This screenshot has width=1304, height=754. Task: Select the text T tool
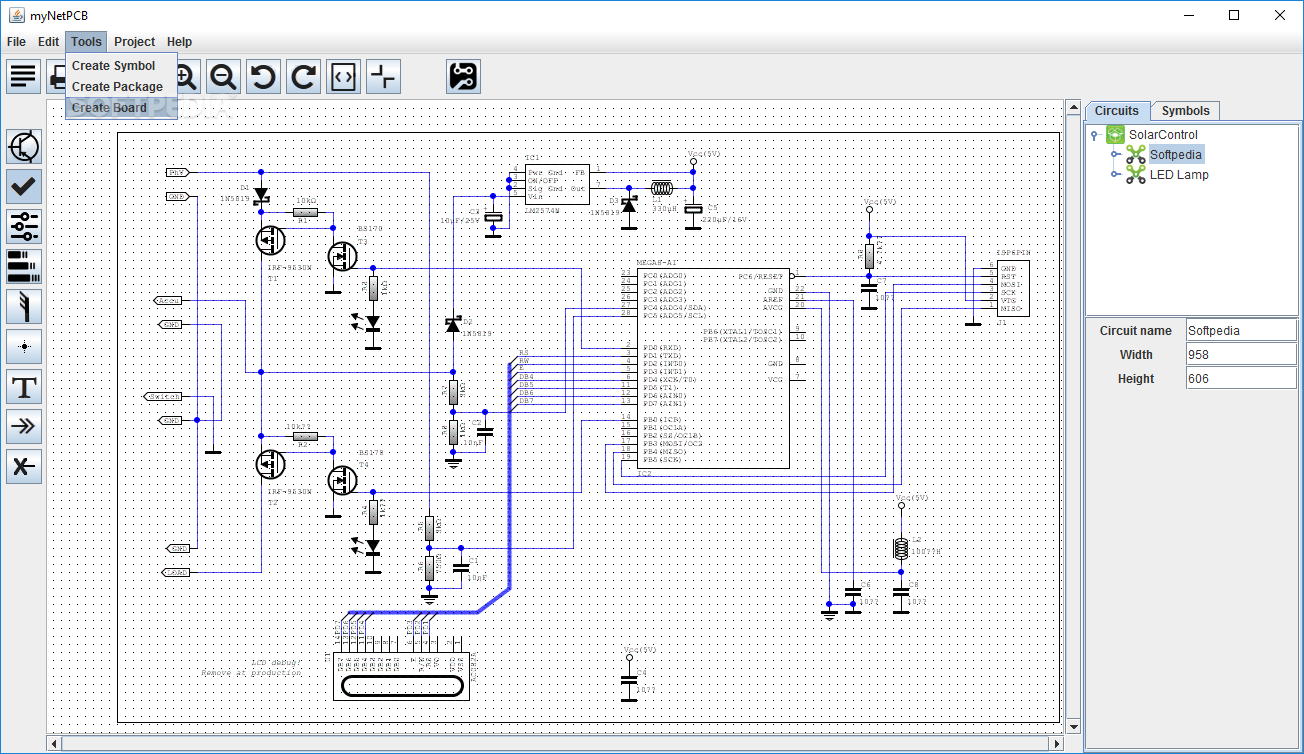click(24, 386)
